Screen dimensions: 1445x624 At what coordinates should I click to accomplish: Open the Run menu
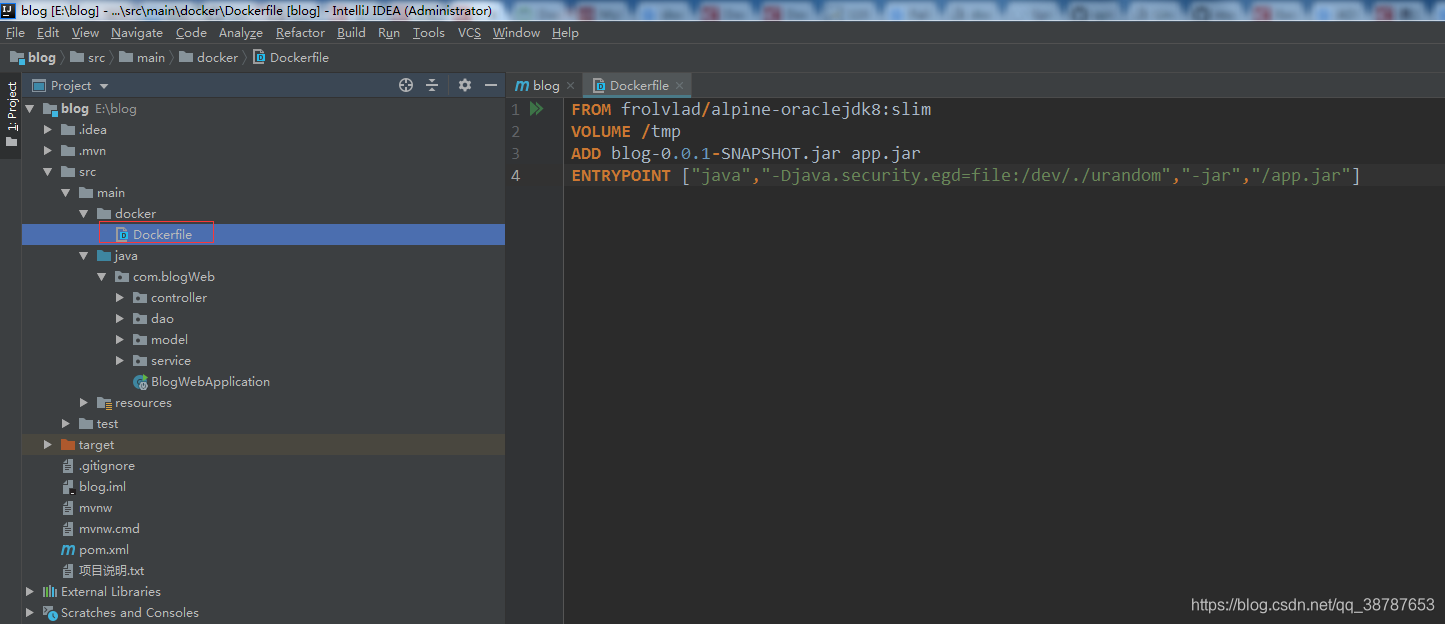coord(389,33)
